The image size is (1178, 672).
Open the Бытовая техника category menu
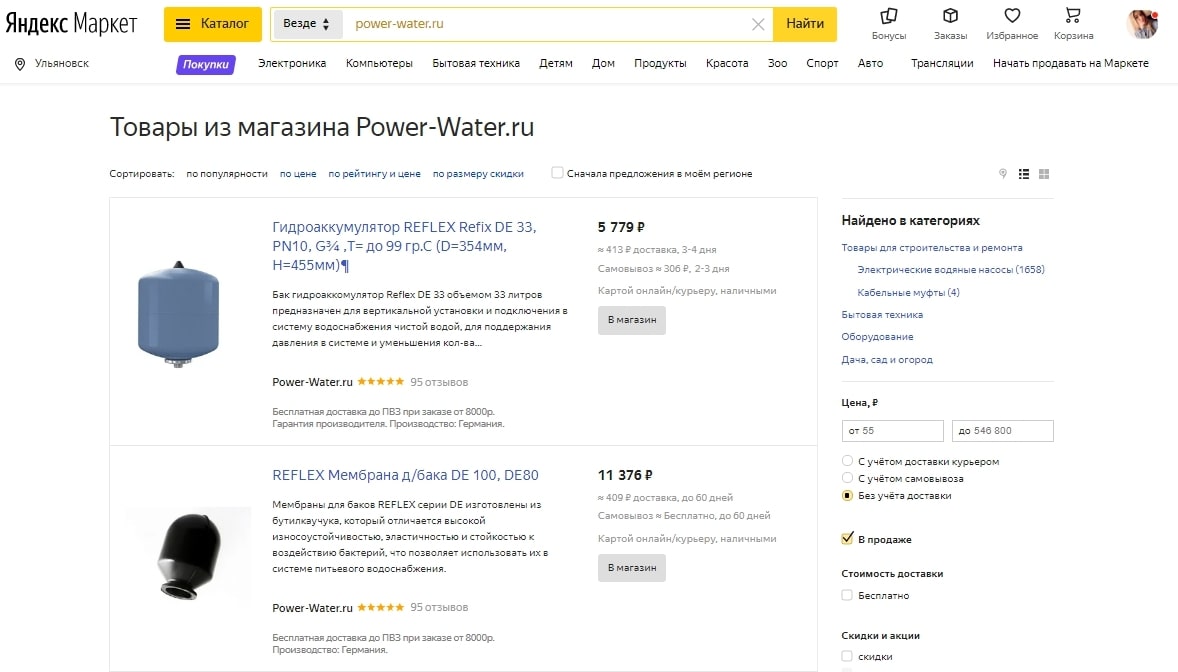click(x=476, y=63)
